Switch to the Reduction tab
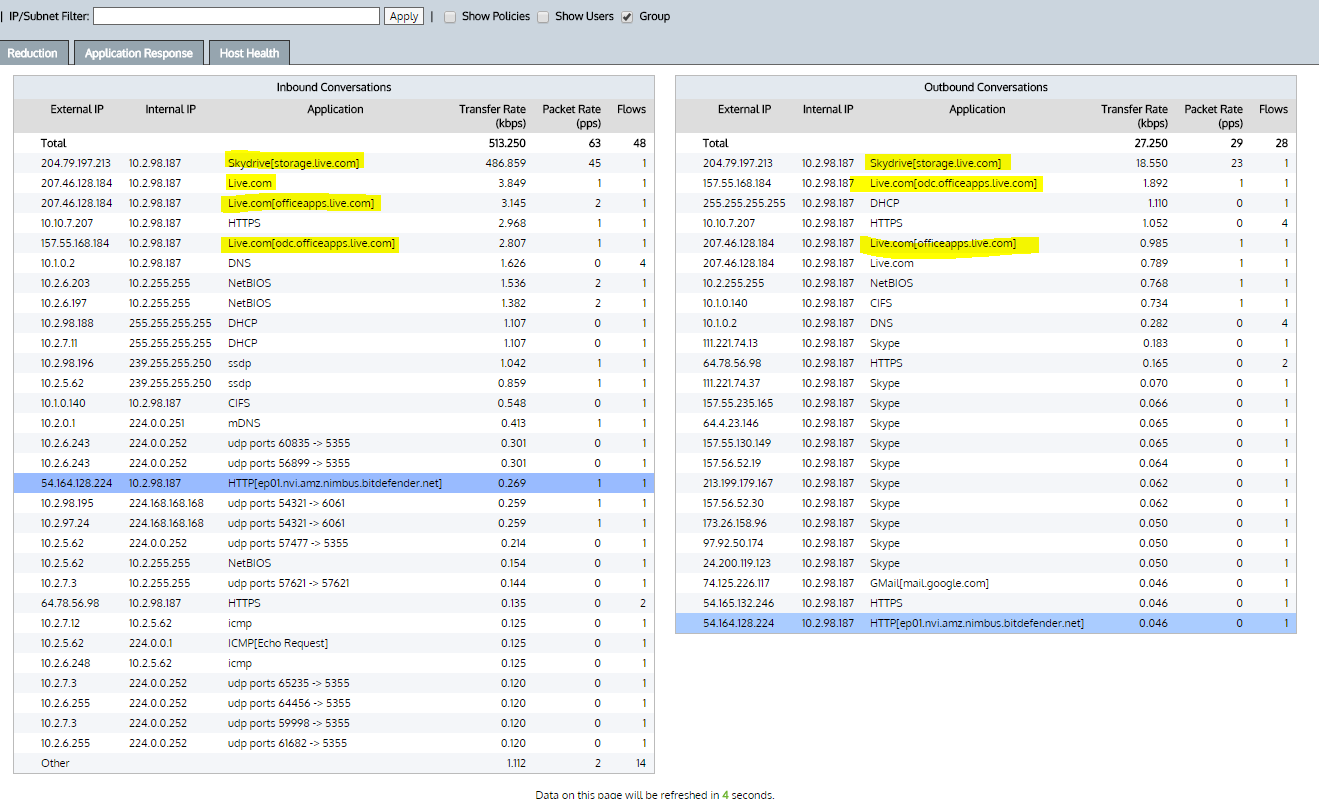Image resolution: width=1319 pixels, height=799 pixels. 33,53
